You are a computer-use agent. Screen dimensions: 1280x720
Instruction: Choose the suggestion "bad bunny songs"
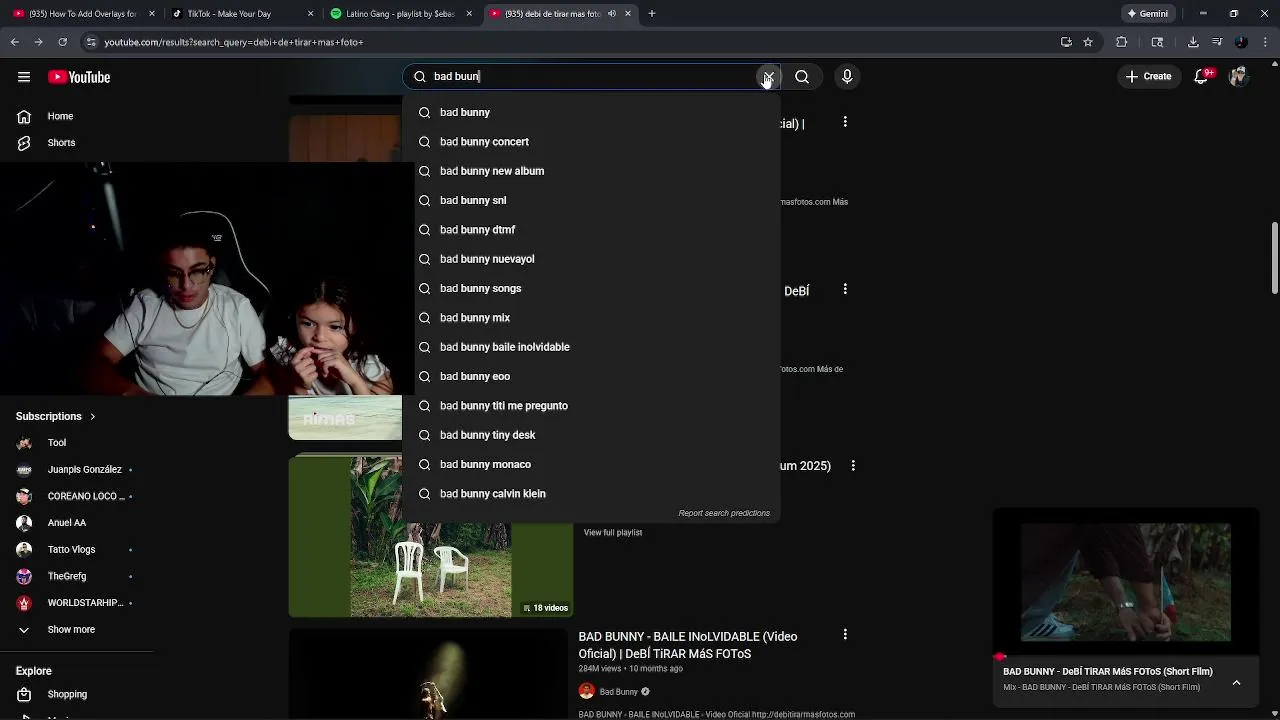click(590, 288)
